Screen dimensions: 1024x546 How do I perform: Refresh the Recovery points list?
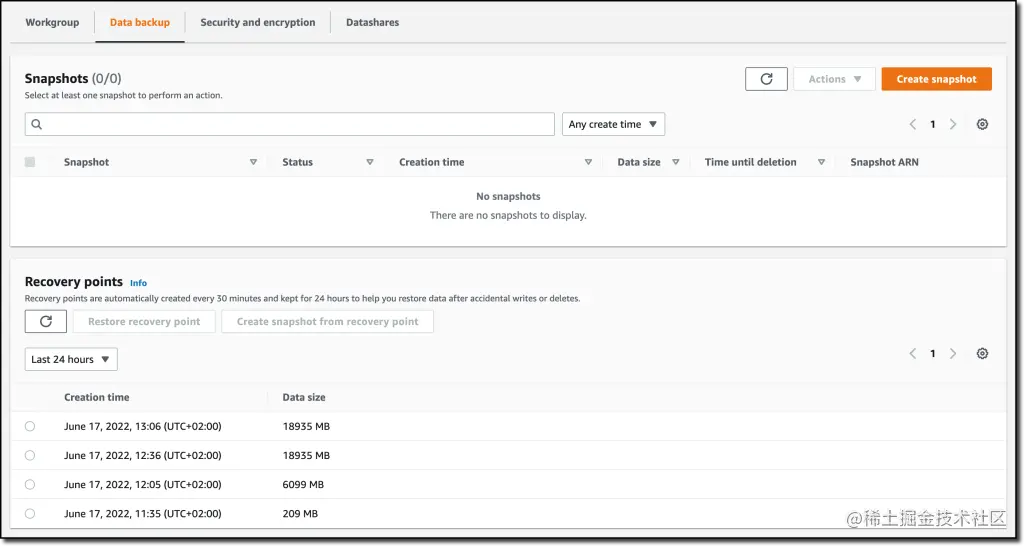pos(46,321)
